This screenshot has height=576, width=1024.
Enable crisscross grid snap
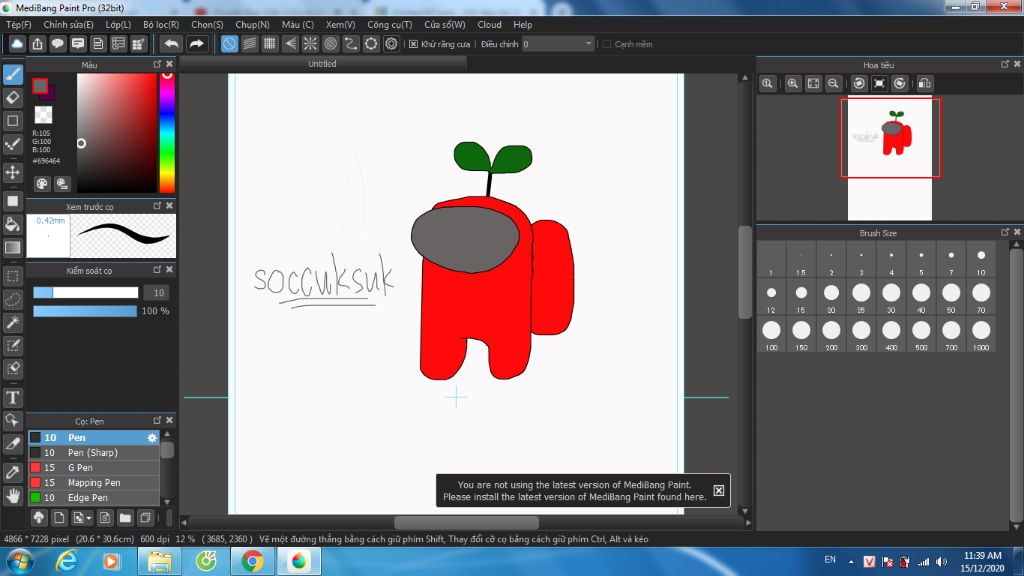270,44
